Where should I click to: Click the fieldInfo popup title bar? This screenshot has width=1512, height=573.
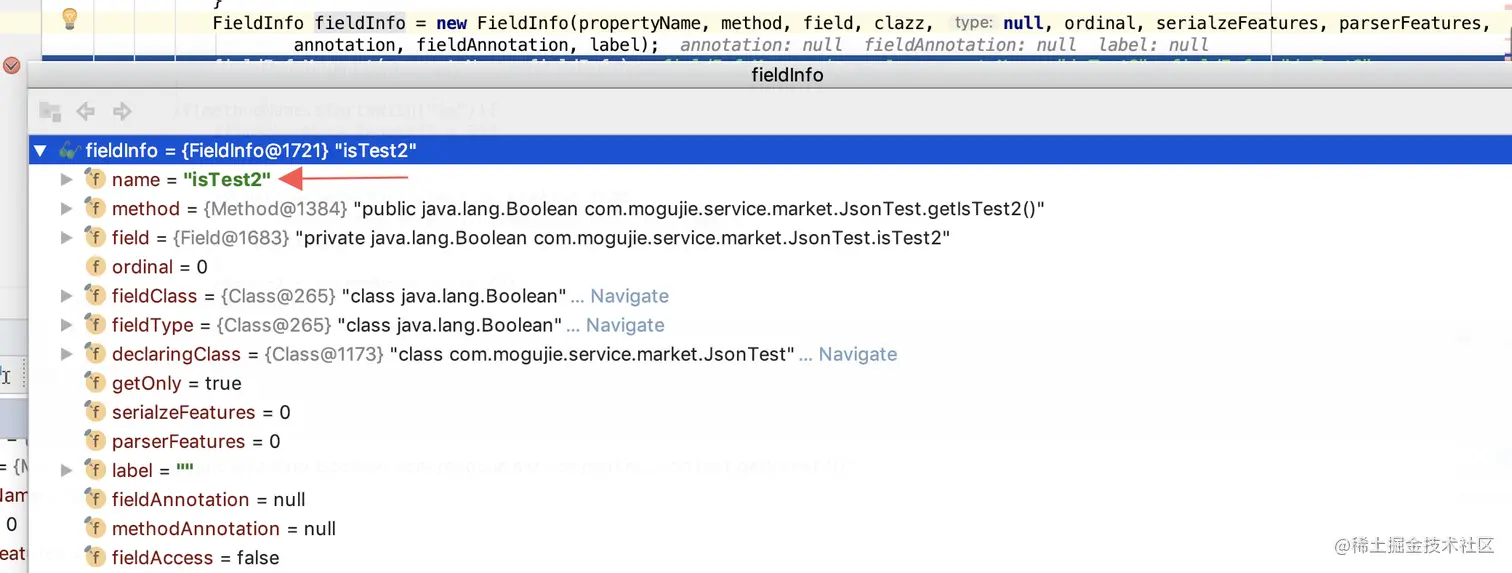(787, 75)
